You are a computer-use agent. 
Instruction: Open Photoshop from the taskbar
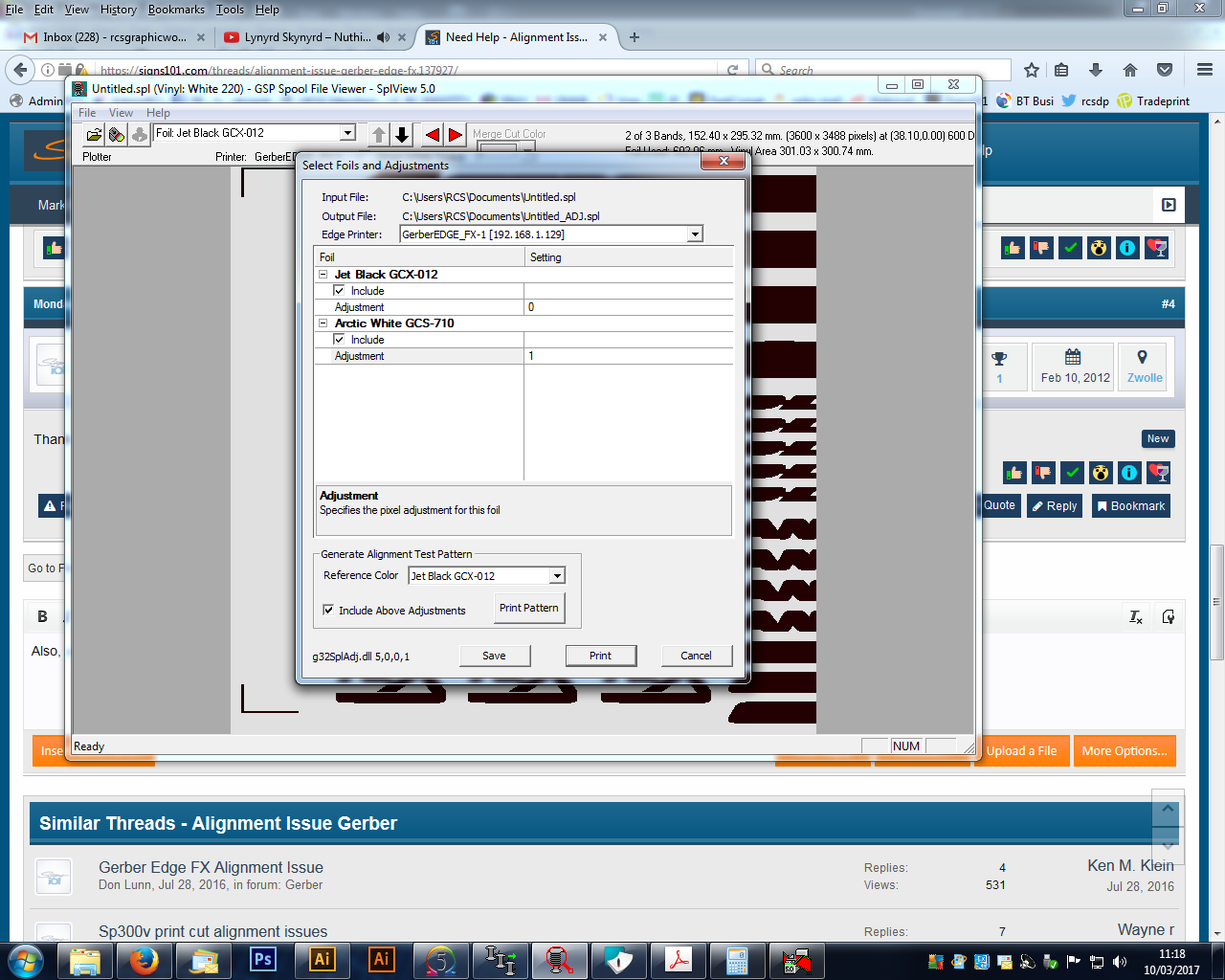coord(262,960)
